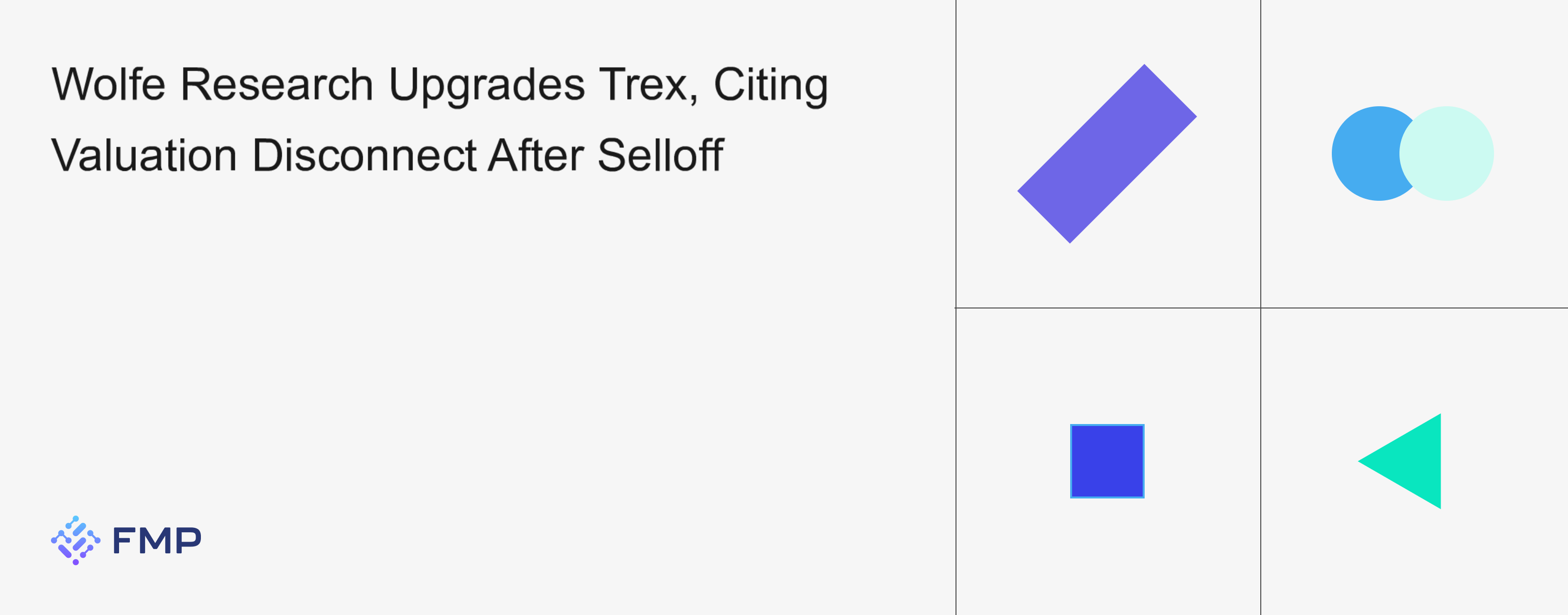This screenshot has width=1568, height=615.
Task: Click the word 'Valuation' in headline
Action: pos(144,155)
